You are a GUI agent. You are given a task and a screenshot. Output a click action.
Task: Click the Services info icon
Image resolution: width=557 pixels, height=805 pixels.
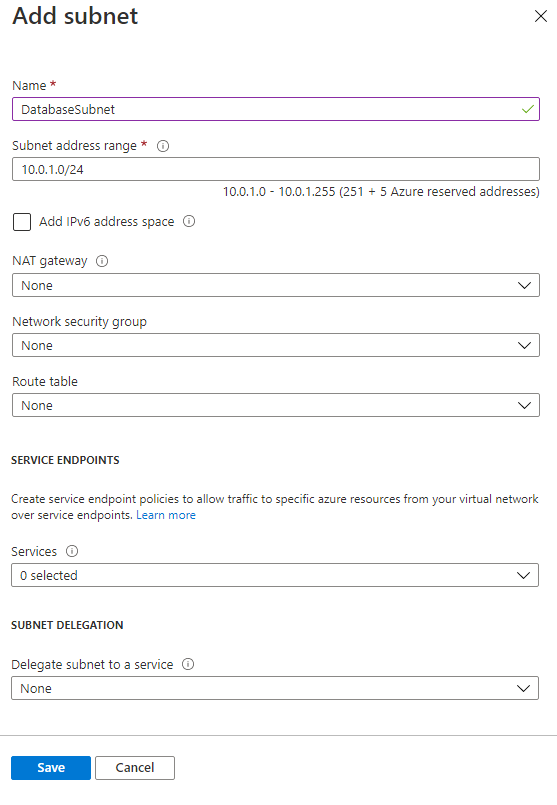click(72, 551)
